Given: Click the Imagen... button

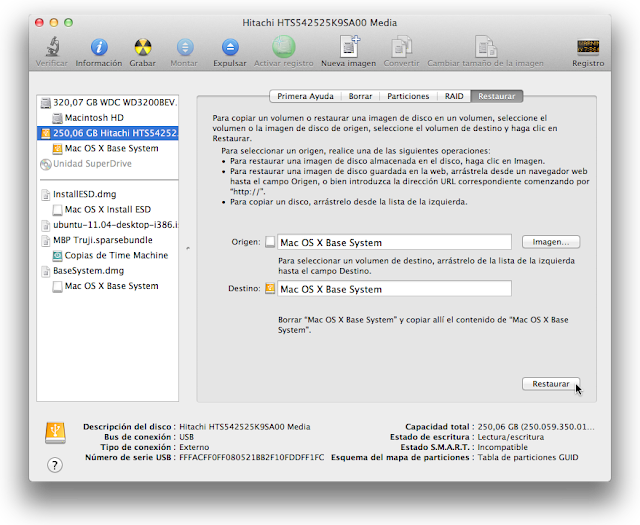Looking at the screenshot, I should click(551, 242).
